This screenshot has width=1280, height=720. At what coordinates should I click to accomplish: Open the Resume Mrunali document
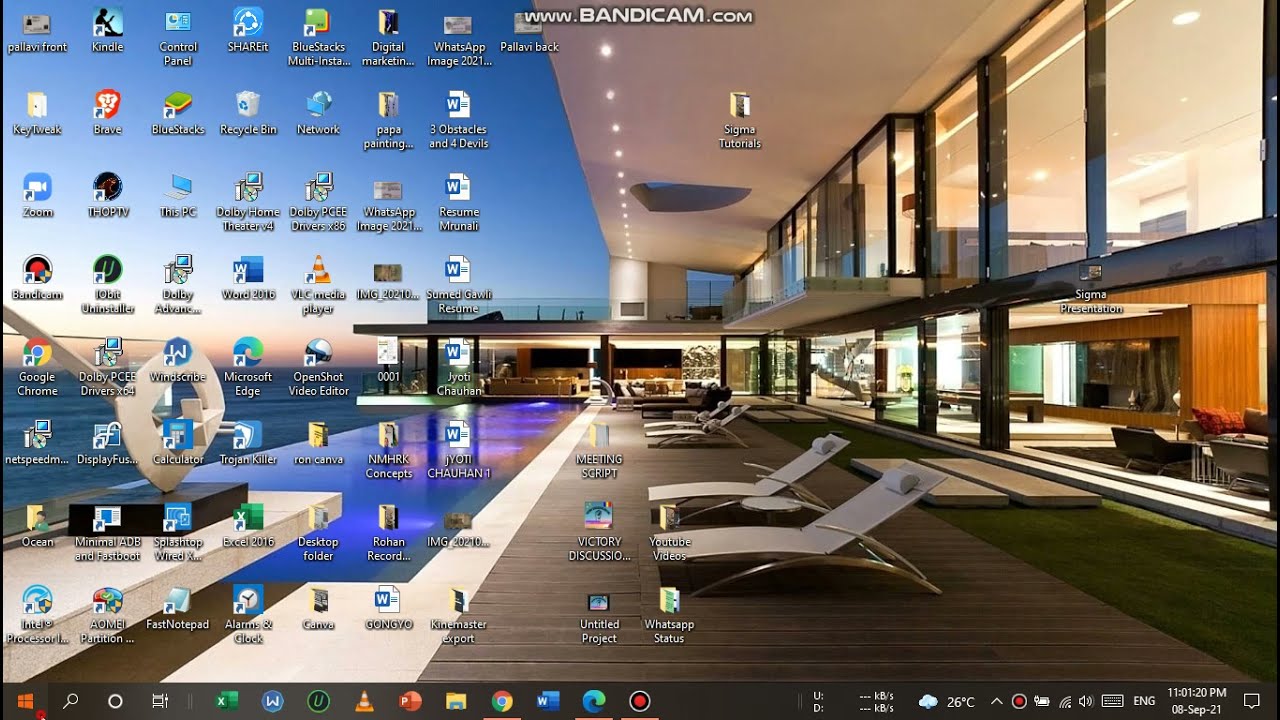coord(458,202)
